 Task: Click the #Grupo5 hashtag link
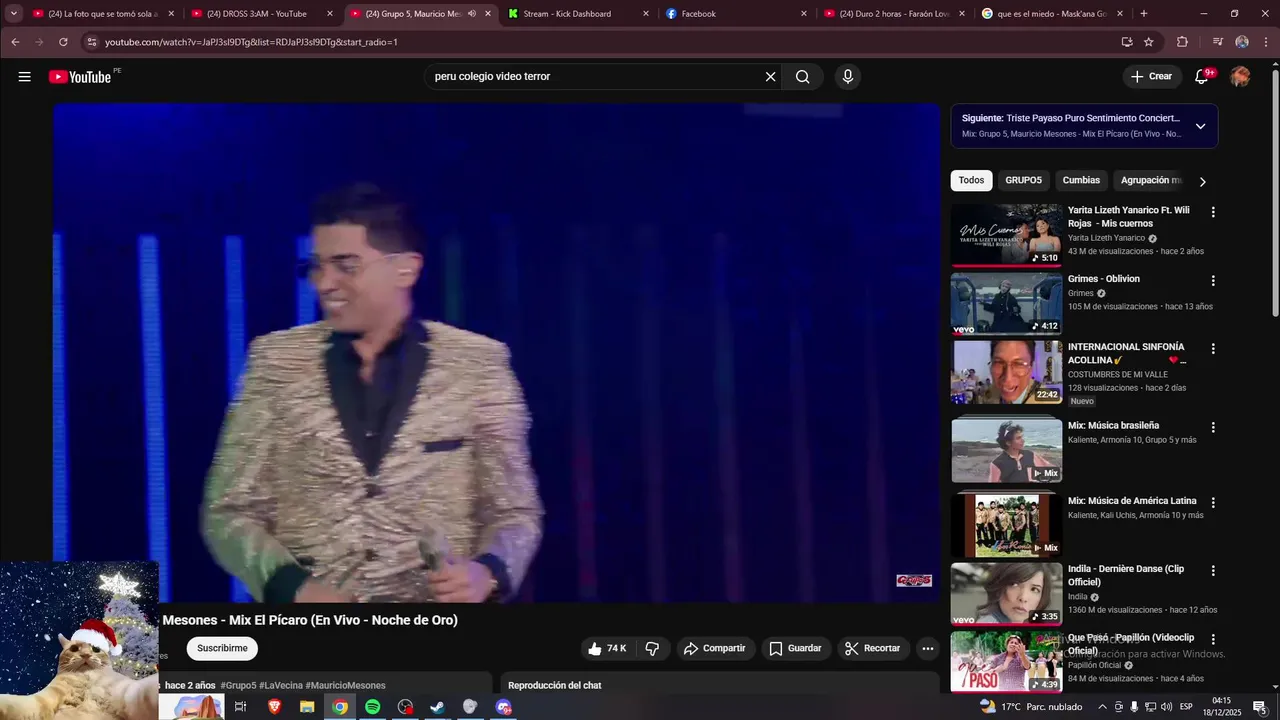[x=238, y=686]
